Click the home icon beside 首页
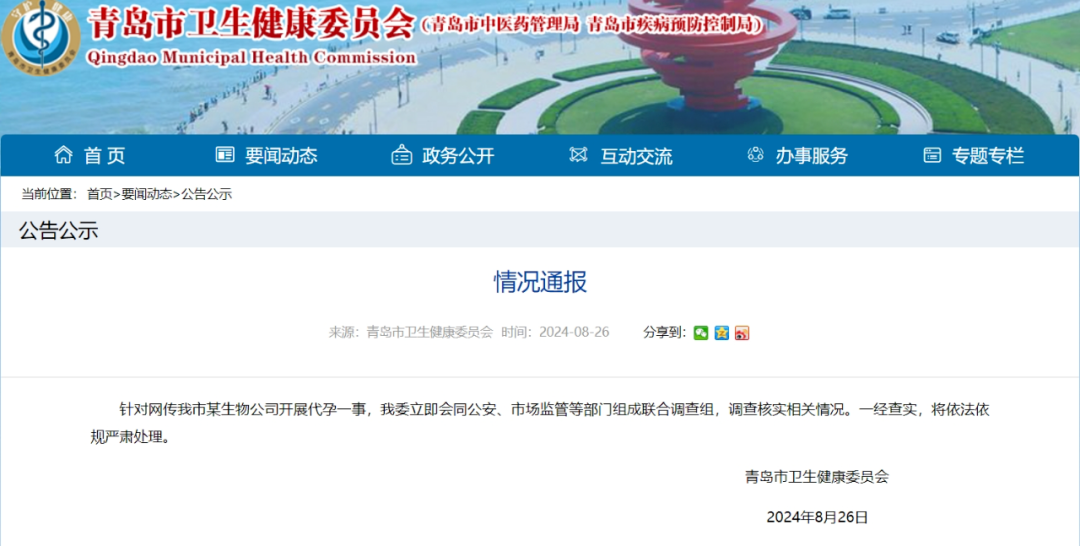This screenshot has width=1080, height=546. [x=63, y=155]
